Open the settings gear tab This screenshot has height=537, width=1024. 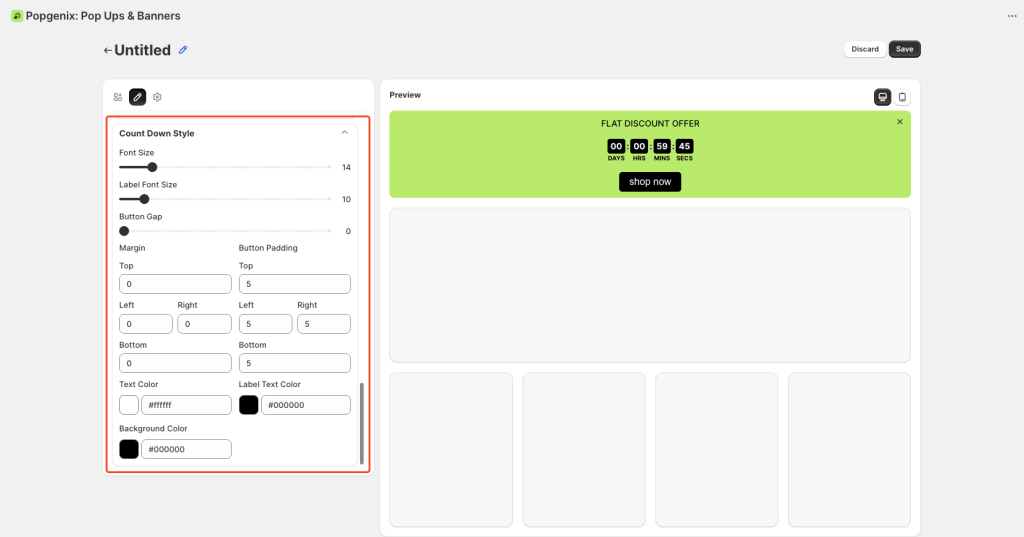click(157, 97)
